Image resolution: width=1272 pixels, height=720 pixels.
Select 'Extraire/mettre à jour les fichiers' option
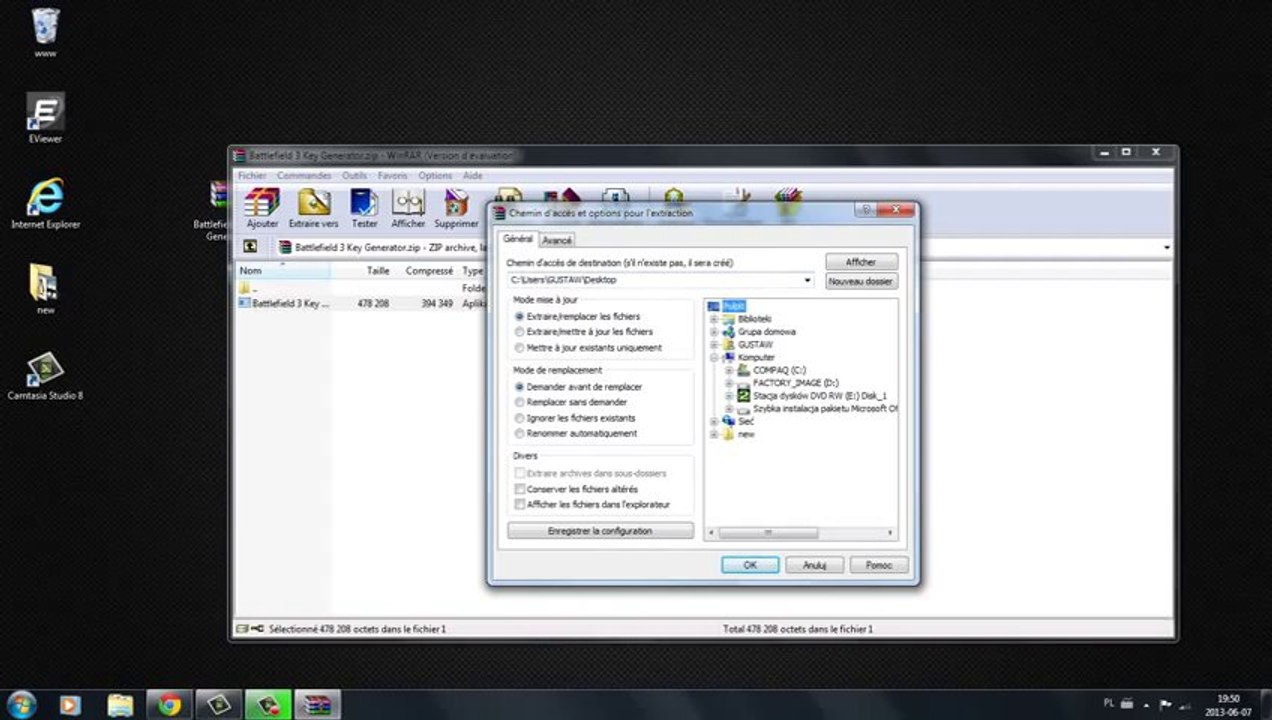click(x=519, y=332)
